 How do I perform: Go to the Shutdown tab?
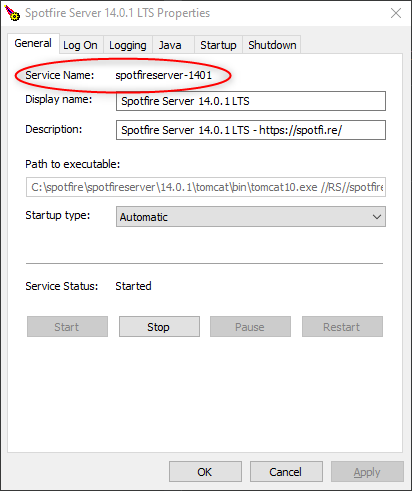(272, 45)
